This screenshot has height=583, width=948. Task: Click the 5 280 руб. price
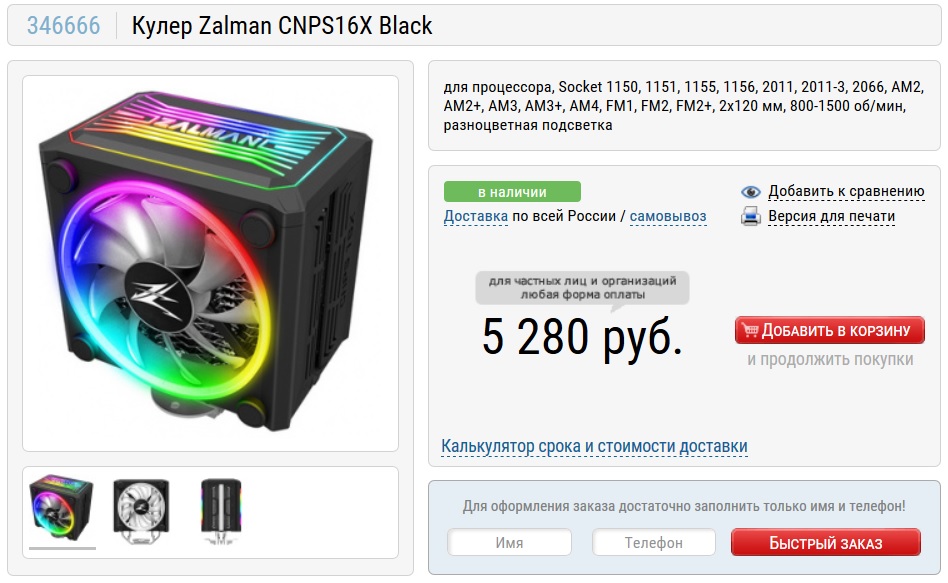click(x=582, y=337)
